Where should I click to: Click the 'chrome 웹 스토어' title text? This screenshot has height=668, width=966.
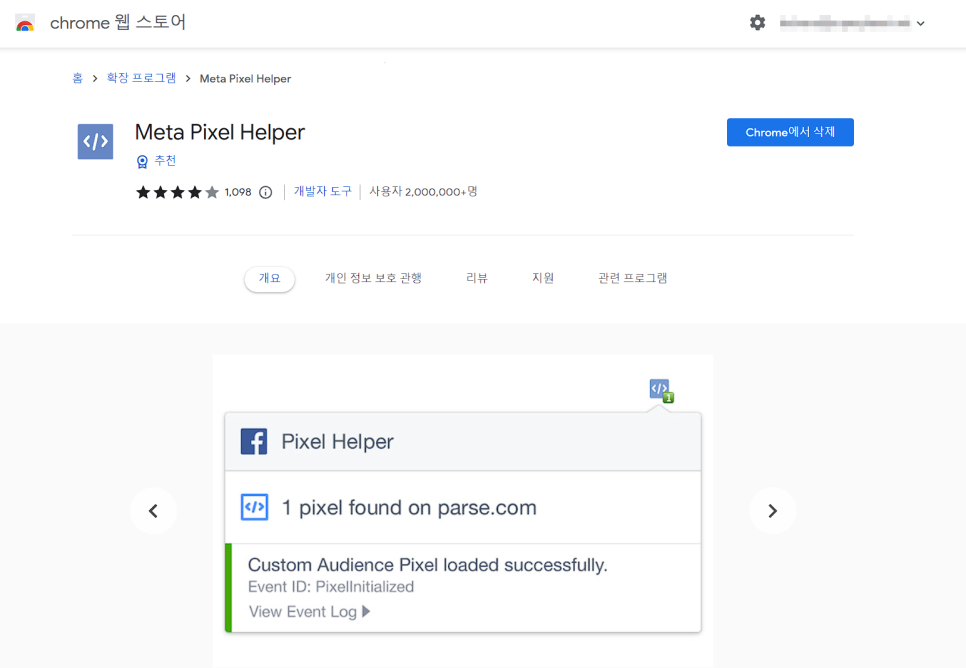tap(118, 23)
